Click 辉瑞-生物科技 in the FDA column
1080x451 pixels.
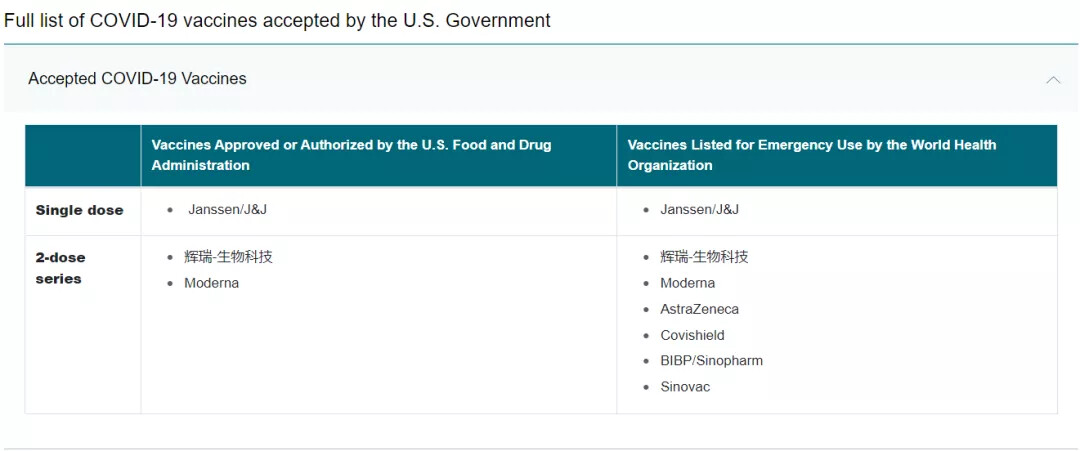[x=228, y=257]
